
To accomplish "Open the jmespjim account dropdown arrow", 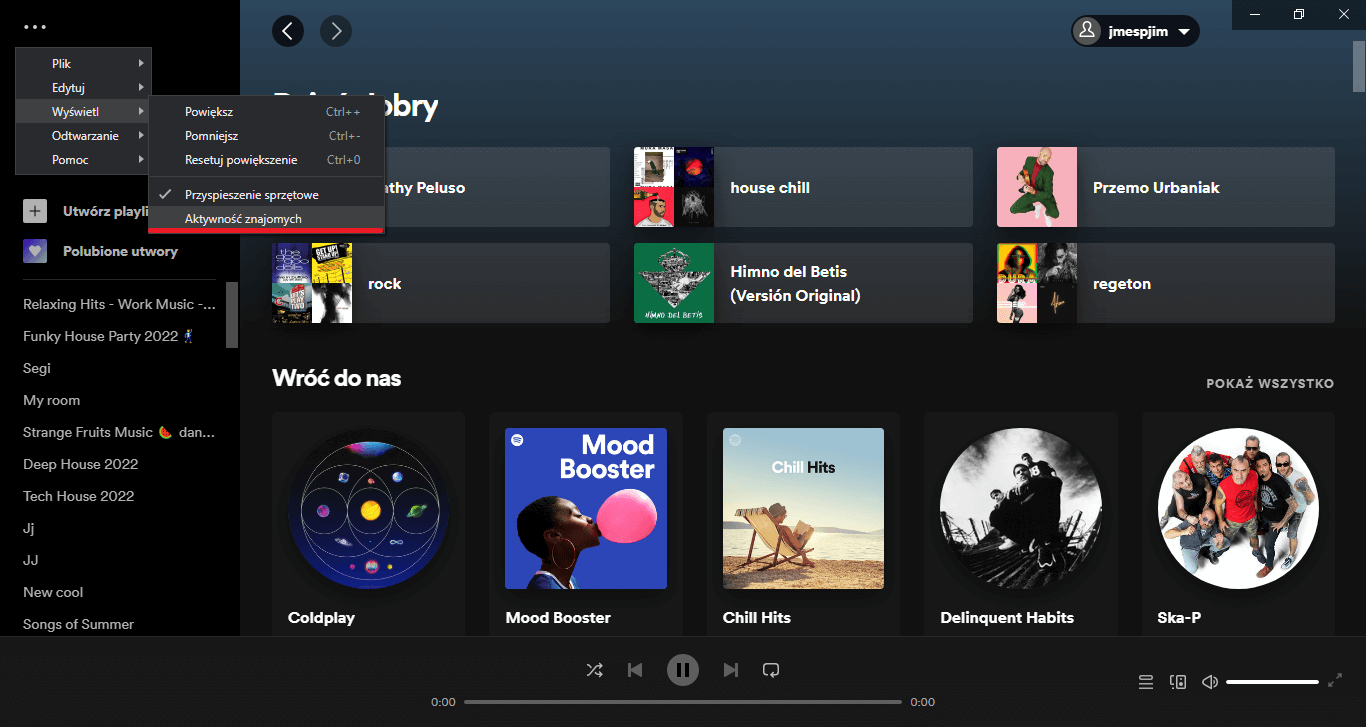I will click(1184, 32).
